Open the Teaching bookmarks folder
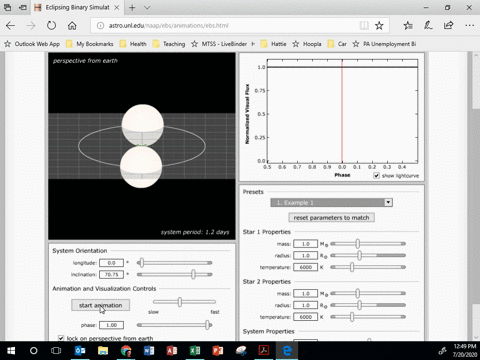Screen dimensions: 480x360 click(169, 44)
